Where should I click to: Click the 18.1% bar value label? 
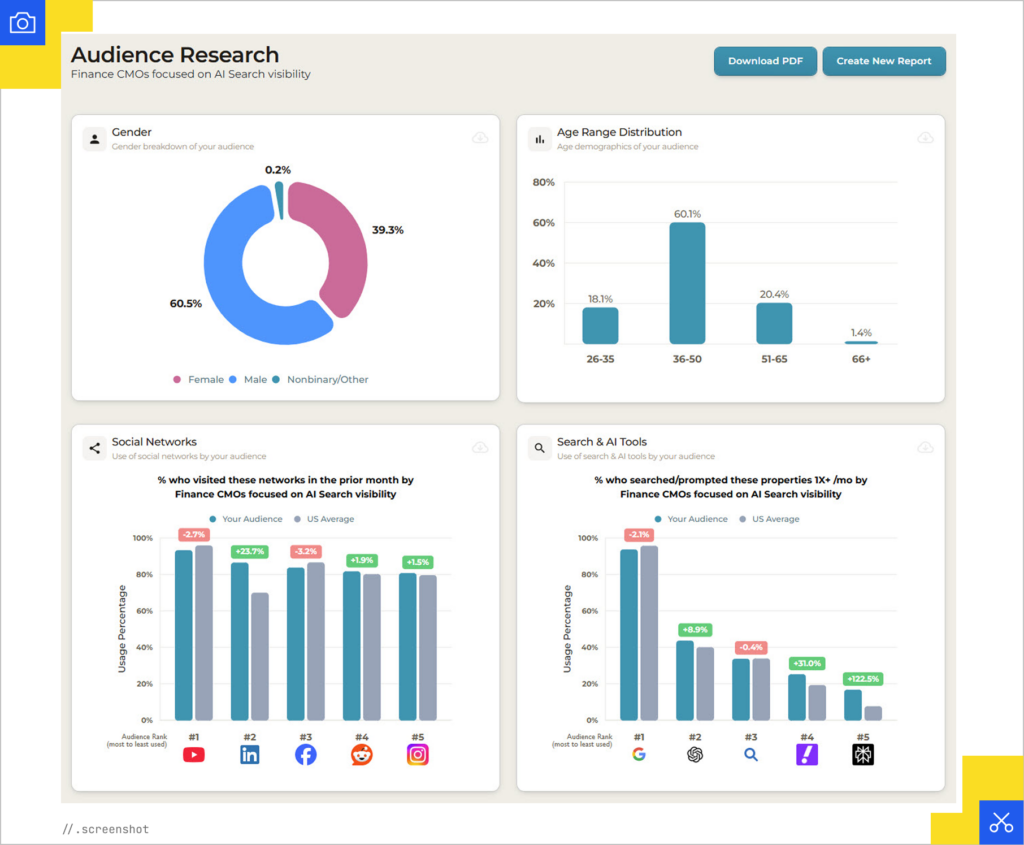(x=600, y=299)
